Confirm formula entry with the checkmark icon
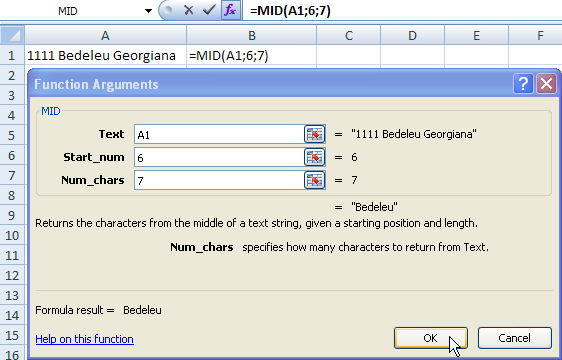The image size is (562, 360). 209,10
